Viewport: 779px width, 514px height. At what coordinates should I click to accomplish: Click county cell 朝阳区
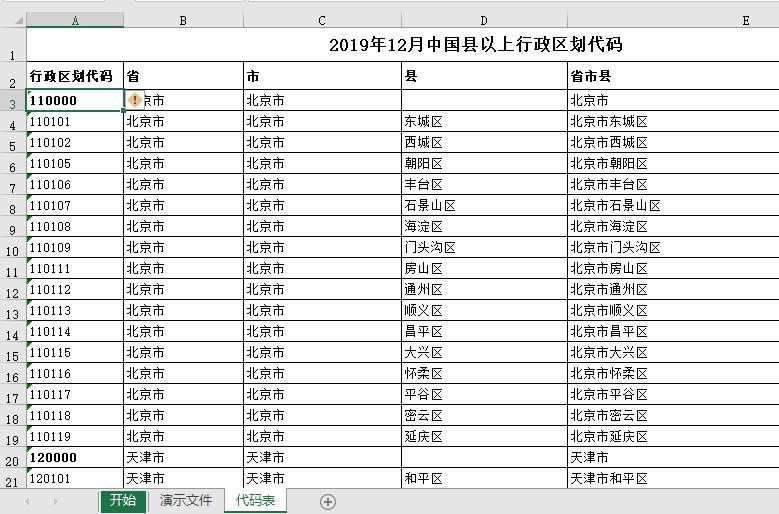point(484,163)
